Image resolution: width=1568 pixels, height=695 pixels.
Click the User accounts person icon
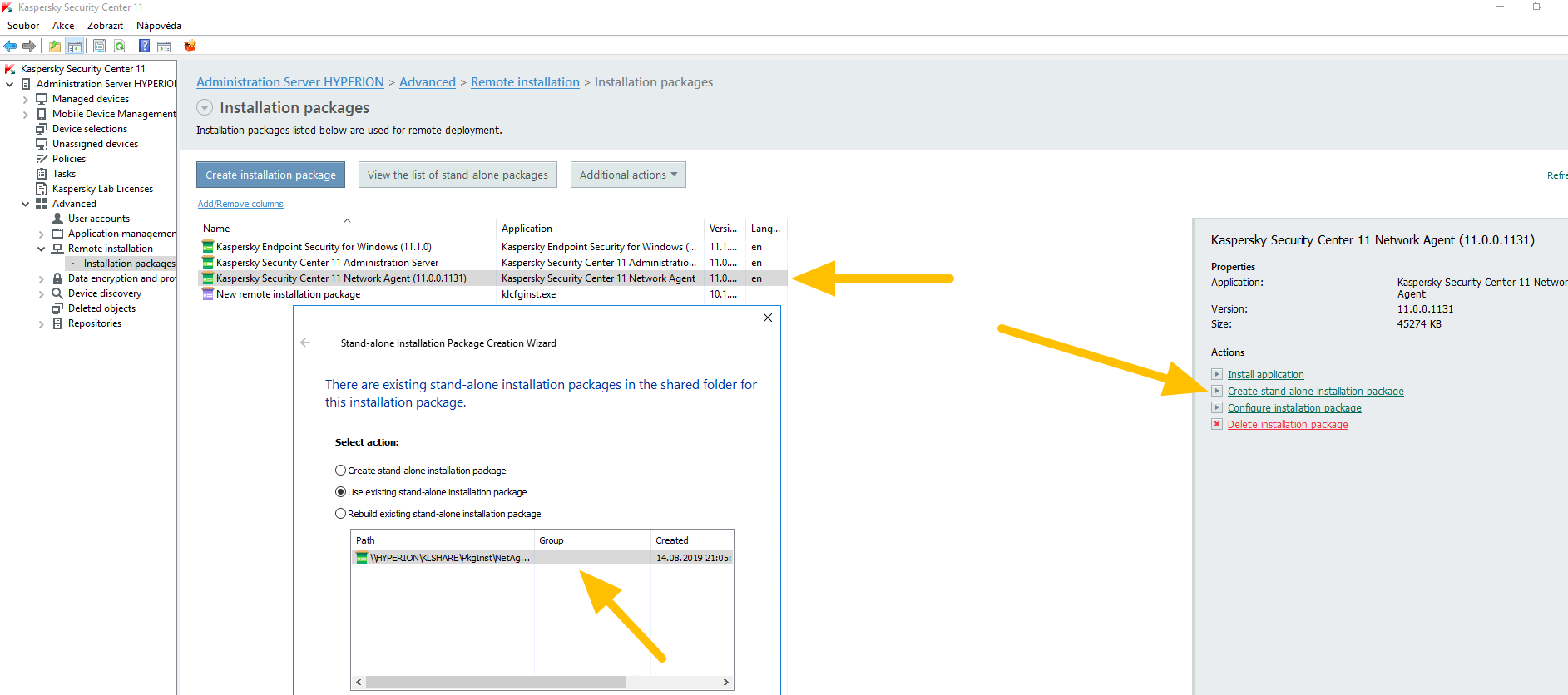(57, 219)
